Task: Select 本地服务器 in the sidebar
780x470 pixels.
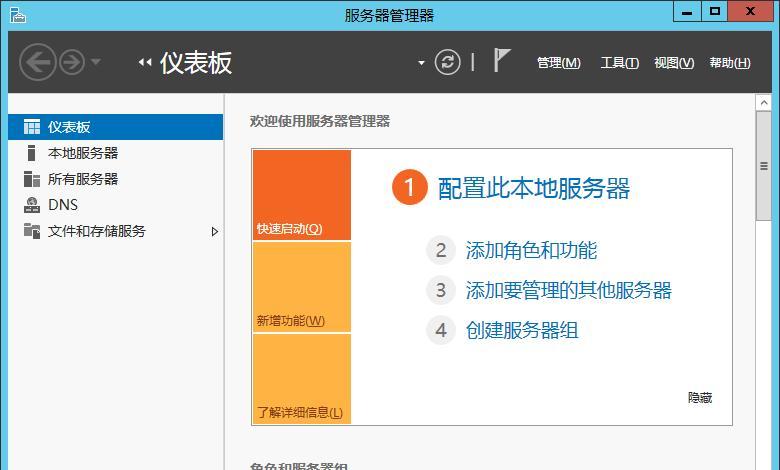Action: [x=115, y=153]
